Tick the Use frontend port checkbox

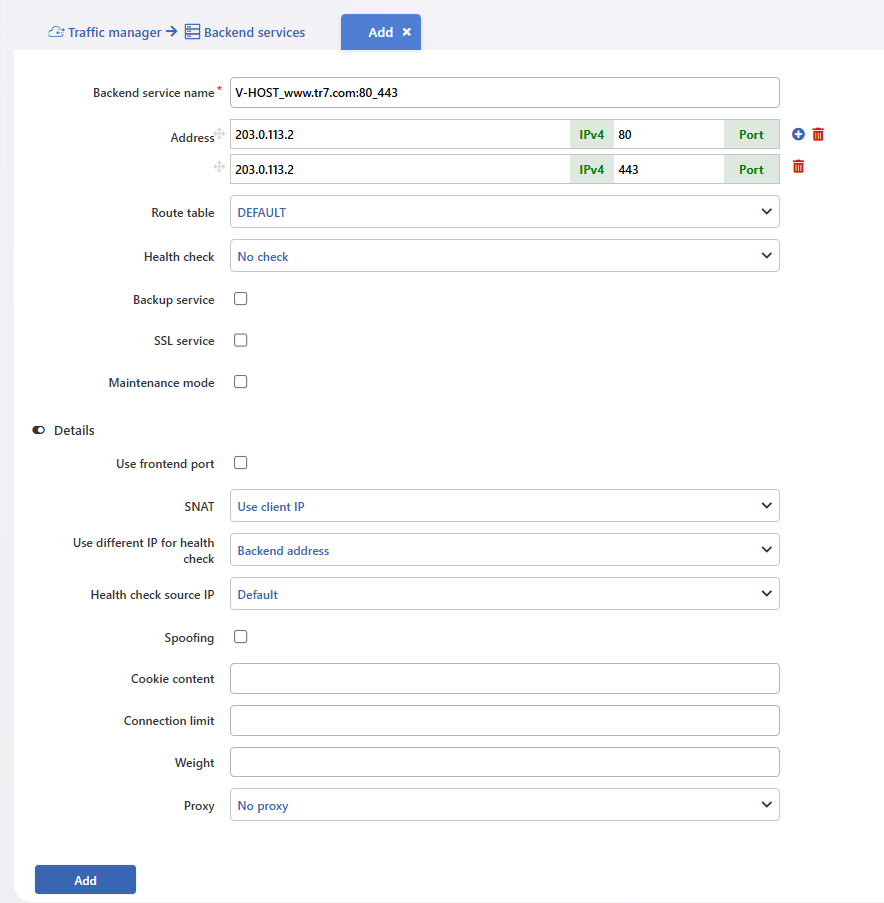click(241, 463)
